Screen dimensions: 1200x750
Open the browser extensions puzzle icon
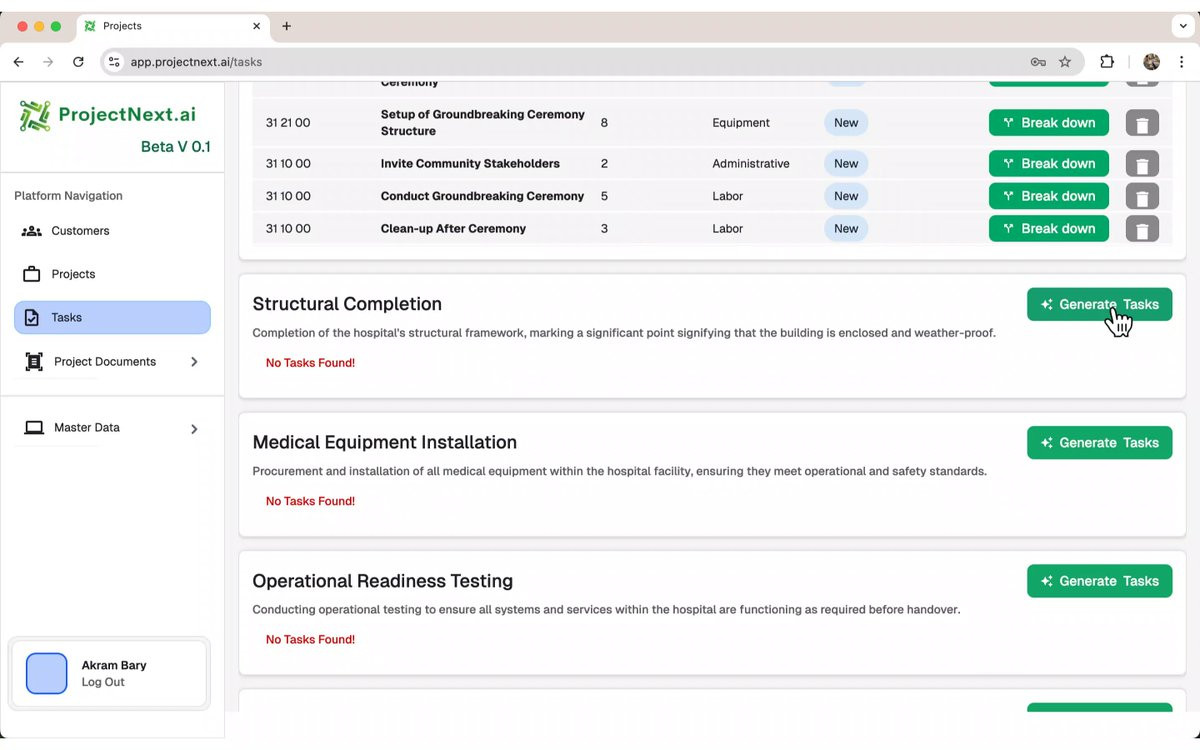click(1107, 62)
